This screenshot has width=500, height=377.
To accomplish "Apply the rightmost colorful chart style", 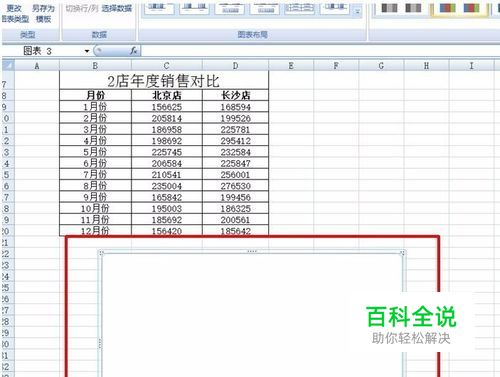I will click(x=471, y=8).
